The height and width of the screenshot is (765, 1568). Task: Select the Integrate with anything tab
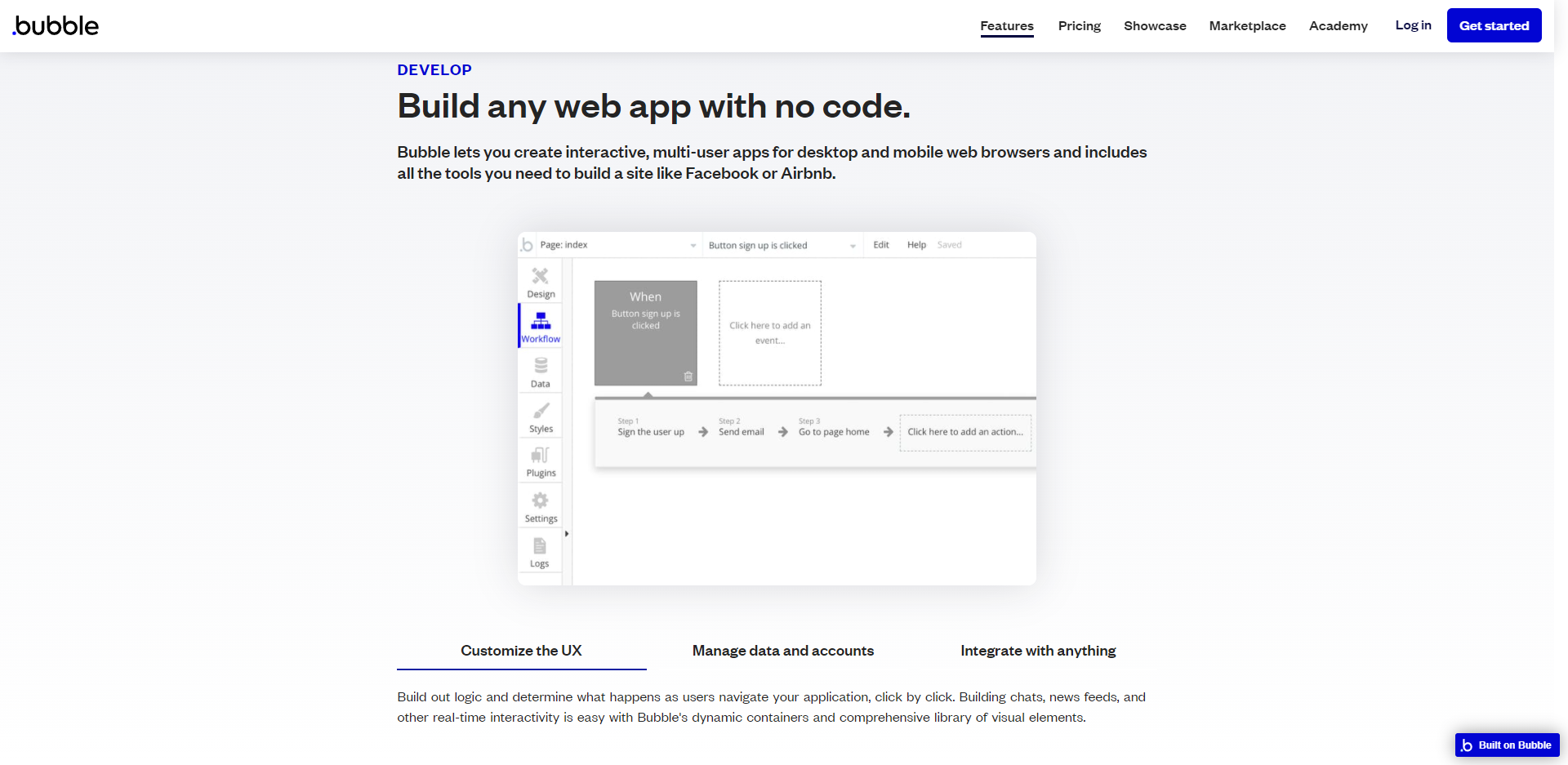[x=1038, y=651]
